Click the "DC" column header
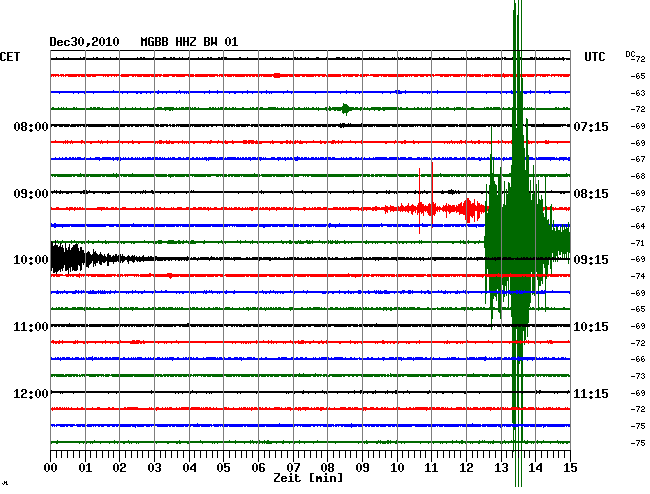650x494 pixels. (630, 54)
